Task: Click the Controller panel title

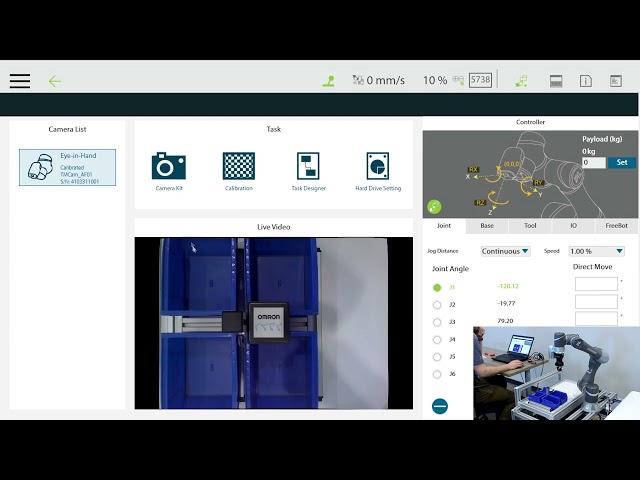Action: point(530,122)
